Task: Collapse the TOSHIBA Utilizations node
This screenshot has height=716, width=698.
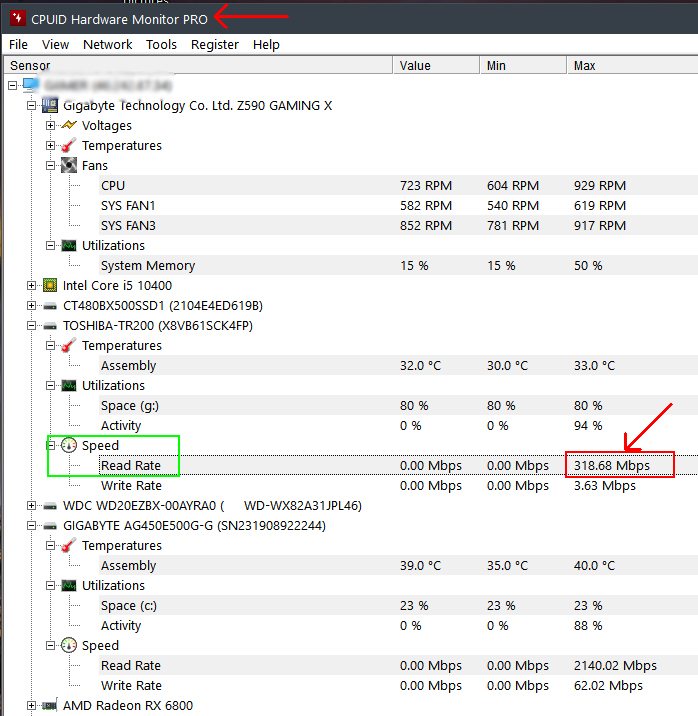Action: click(x=50, y=386)
